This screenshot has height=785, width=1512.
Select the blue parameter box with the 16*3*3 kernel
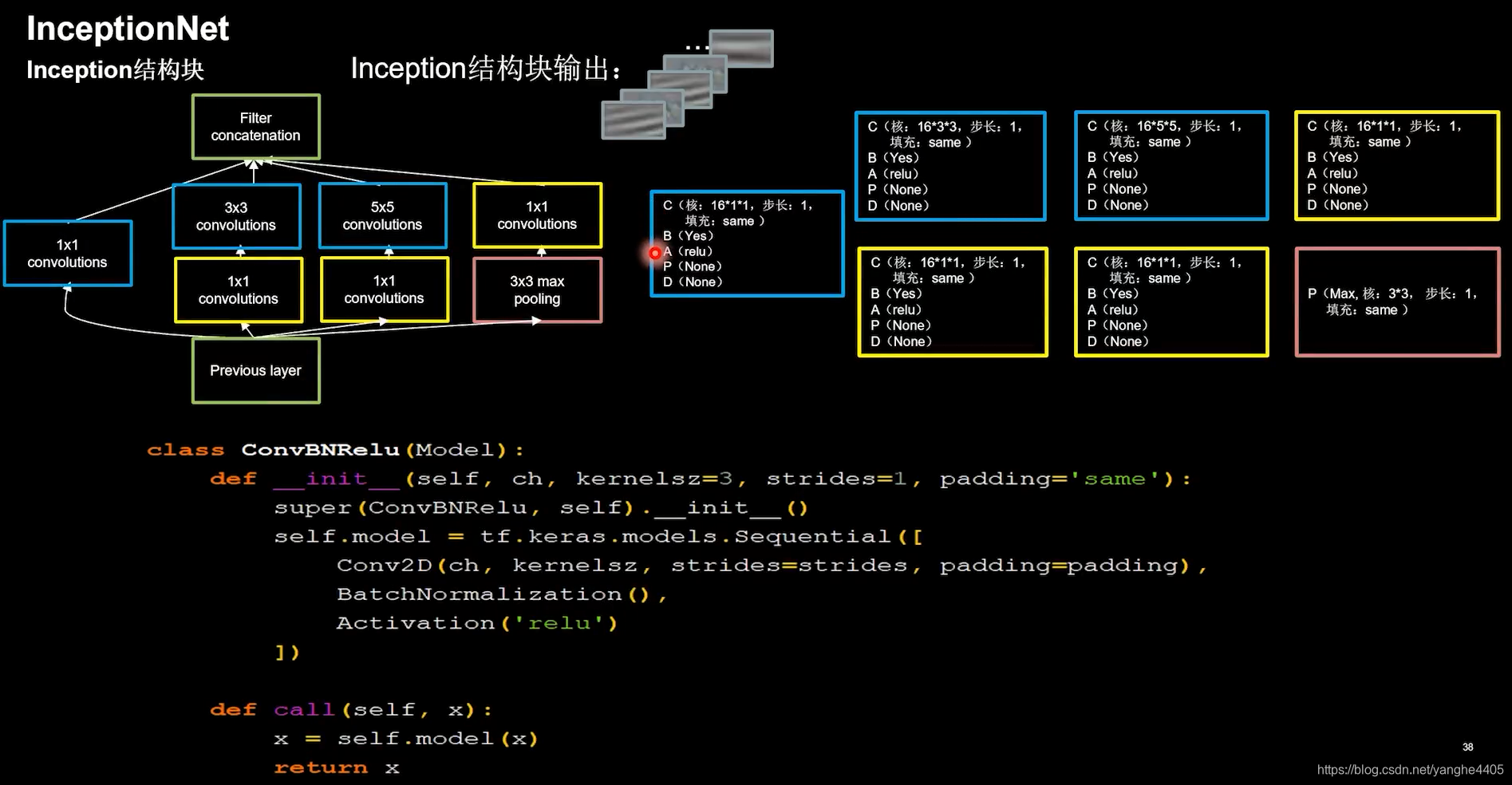(x=950, y=166)
